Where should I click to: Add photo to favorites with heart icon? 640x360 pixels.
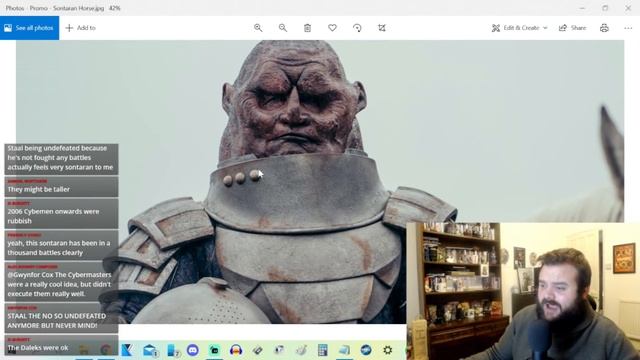click(332, 28)
